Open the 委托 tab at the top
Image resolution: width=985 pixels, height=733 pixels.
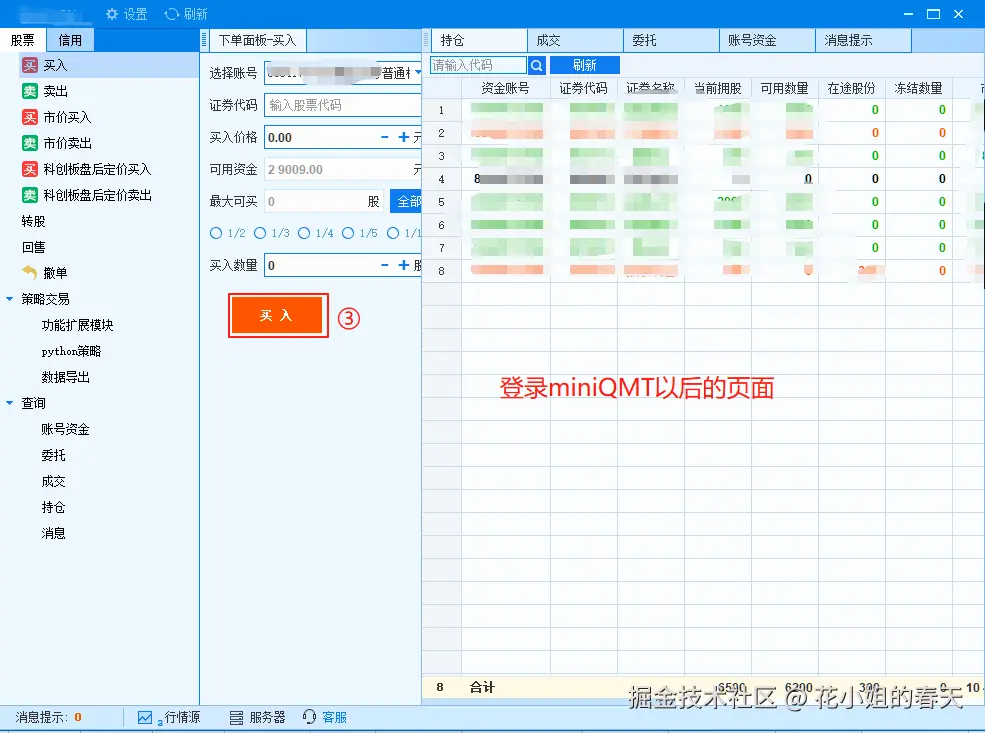pos(672,40)
